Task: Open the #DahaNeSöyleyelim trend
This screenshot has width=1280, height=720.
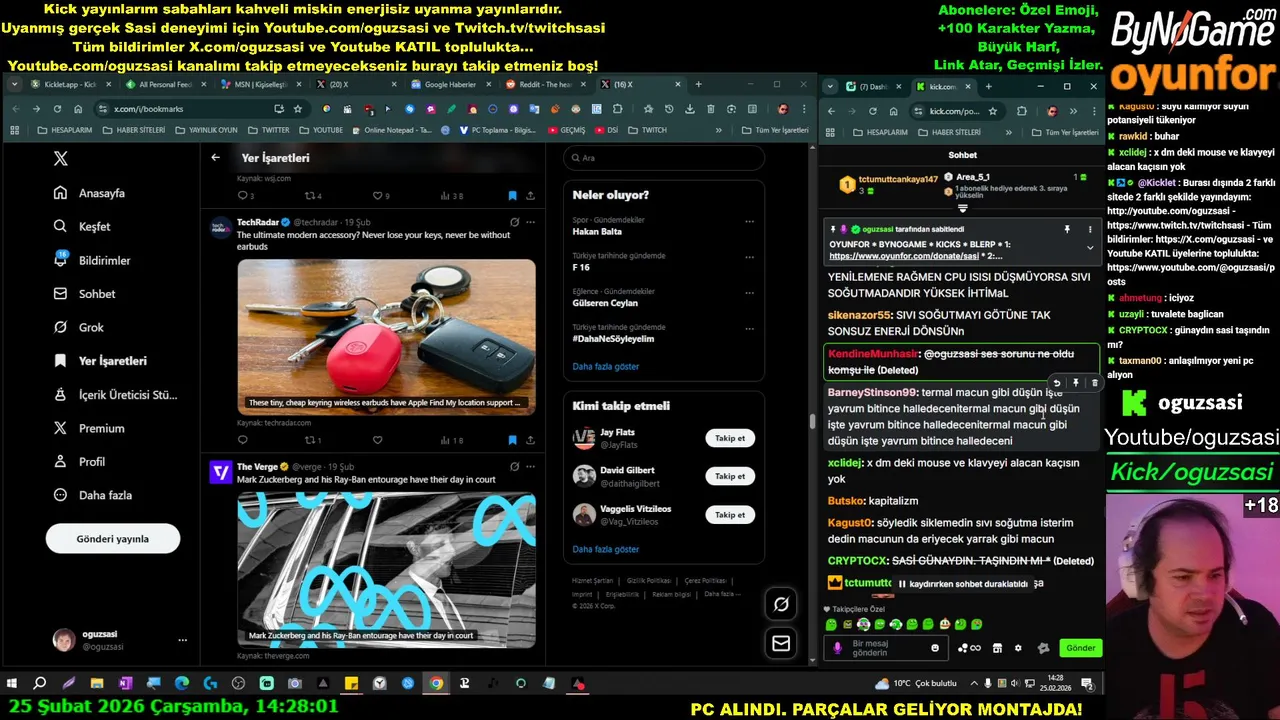Action: (613, 339)
